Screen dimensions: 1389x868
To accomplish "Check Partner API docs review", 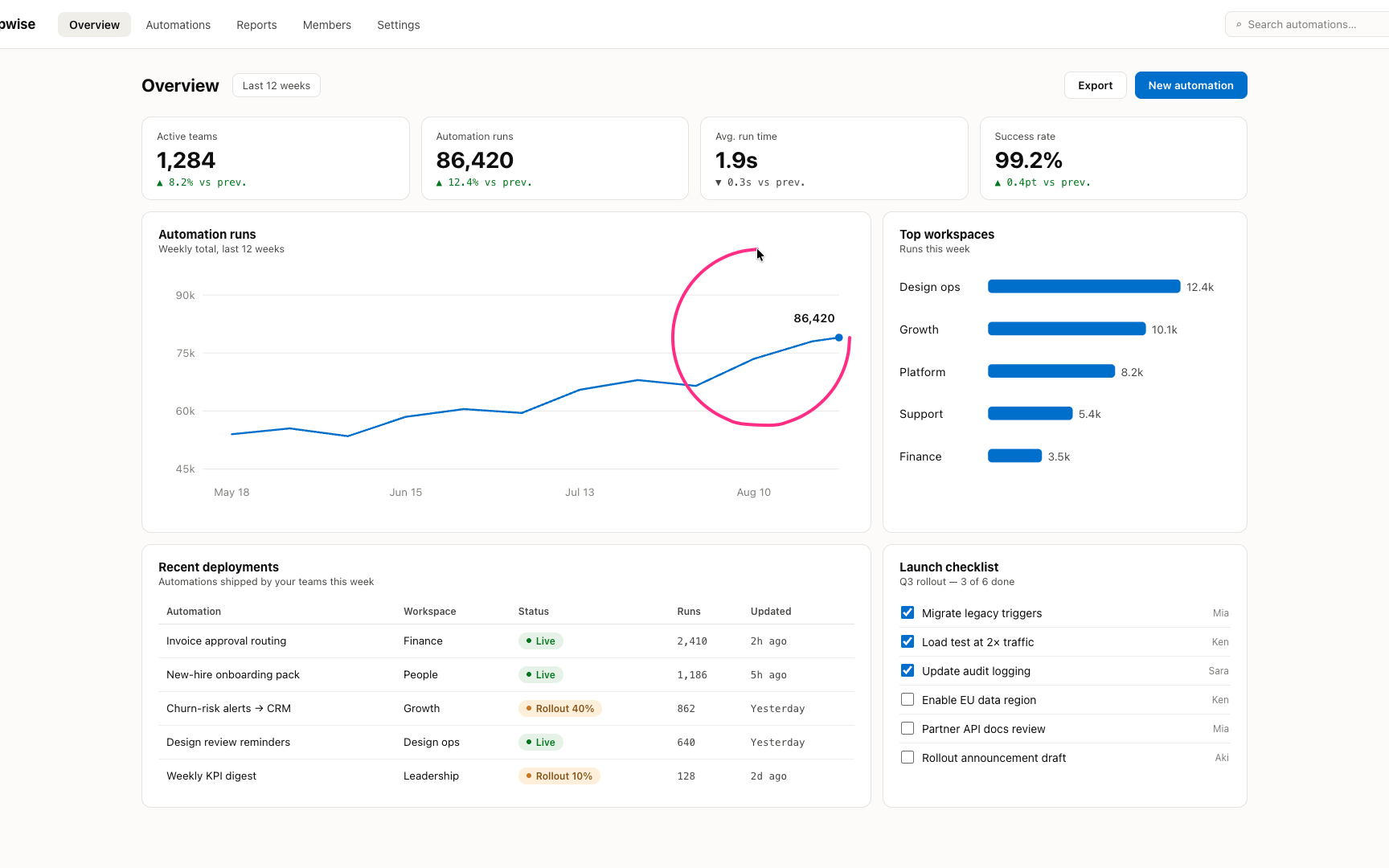I will 908,728.
